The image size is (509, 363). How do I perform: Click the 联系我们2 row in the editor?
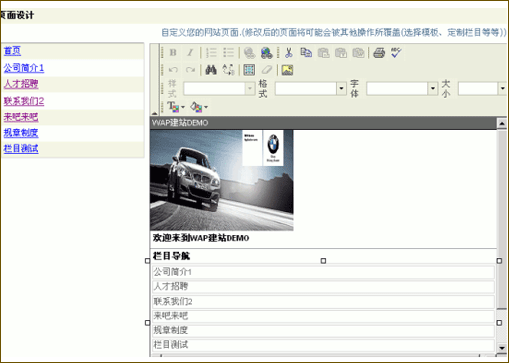(x=323, y=302)
